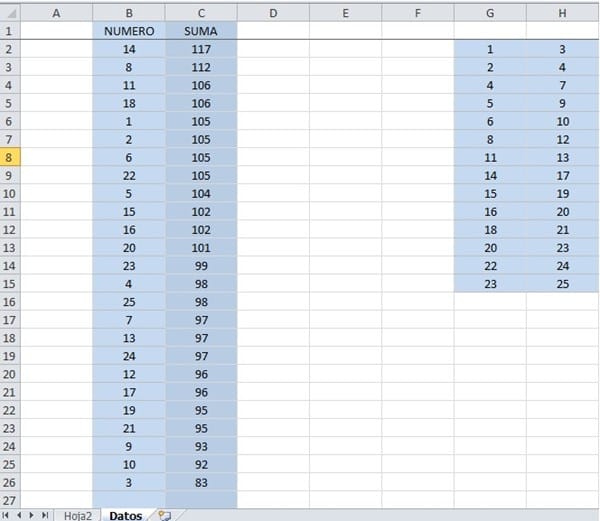This screenshot has height=521, width=600.
Task: Select cell G15 containing 23
Action: tap(490, 283)
